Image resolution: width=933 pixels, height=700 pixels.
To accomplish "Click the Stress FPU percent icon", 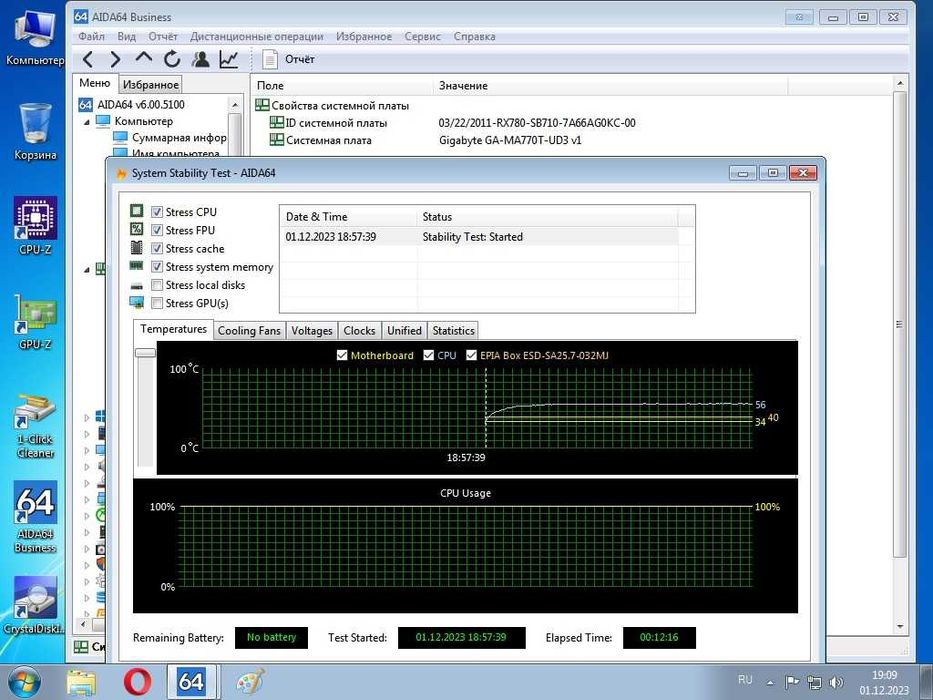I will tap(137, 229).
